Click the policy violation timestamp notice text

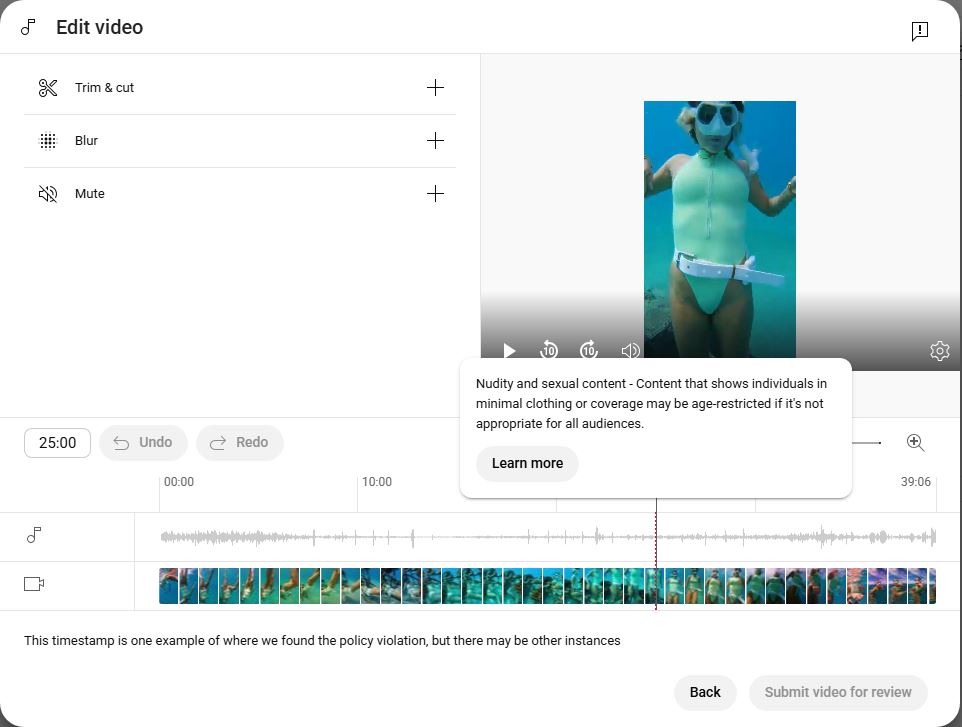click(x=322, y=640)
